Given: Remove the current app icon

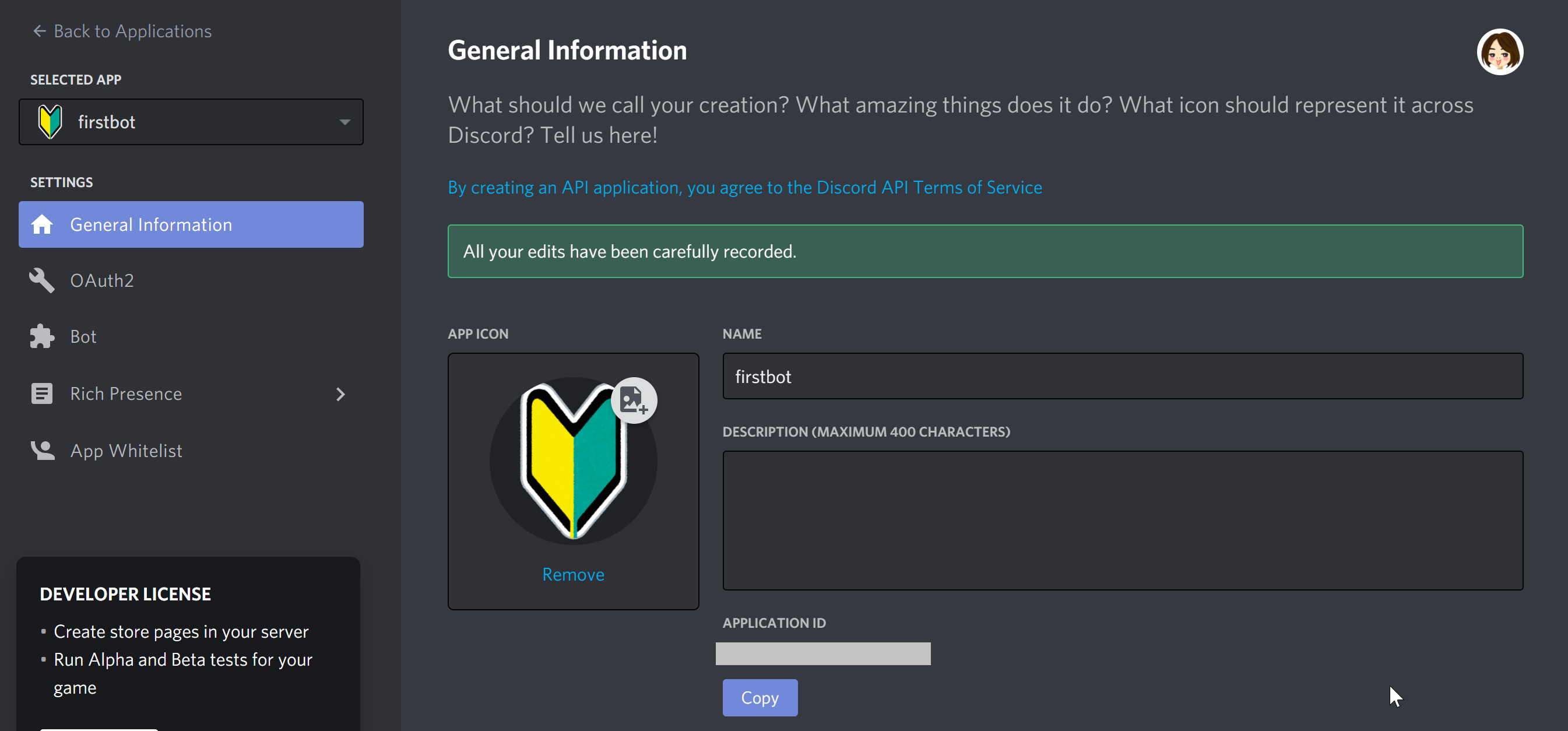Looking at the screenshot, I should (x=573, y=575).
